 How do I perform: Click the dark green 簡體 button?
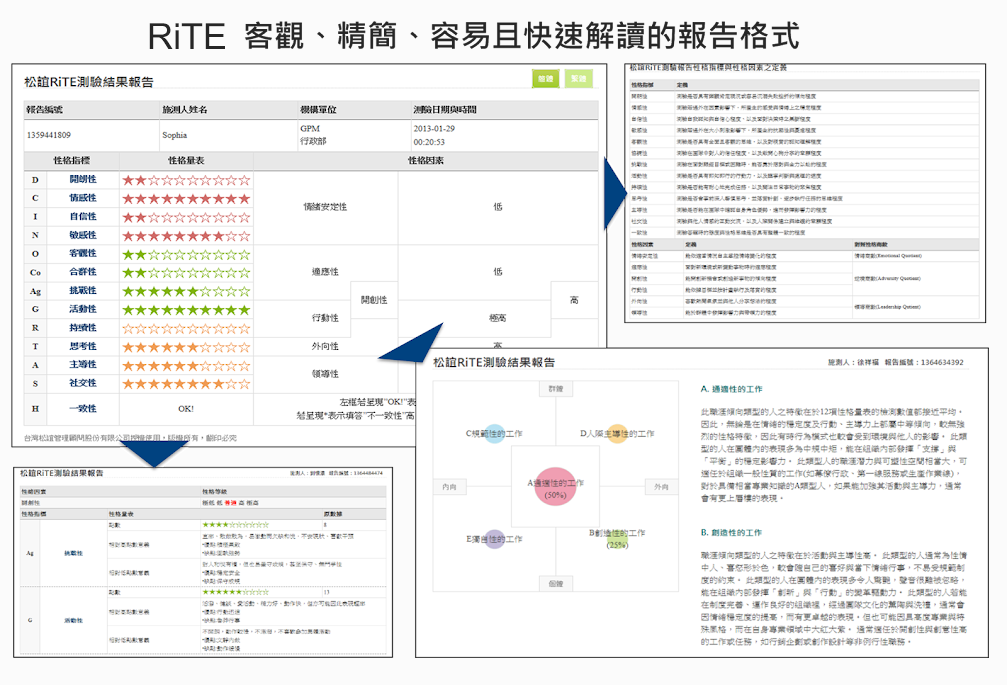tap(545, 79)
